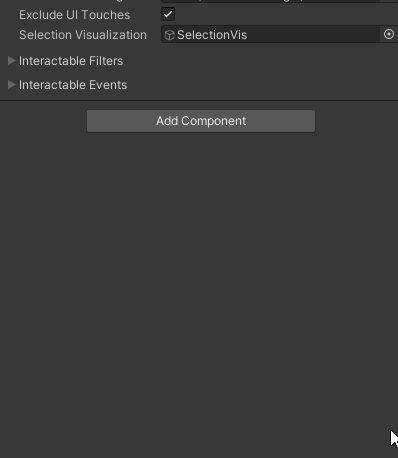398x458 pixels.
Task: Open object picker for Selection Visualization
Action: point(389,34)
